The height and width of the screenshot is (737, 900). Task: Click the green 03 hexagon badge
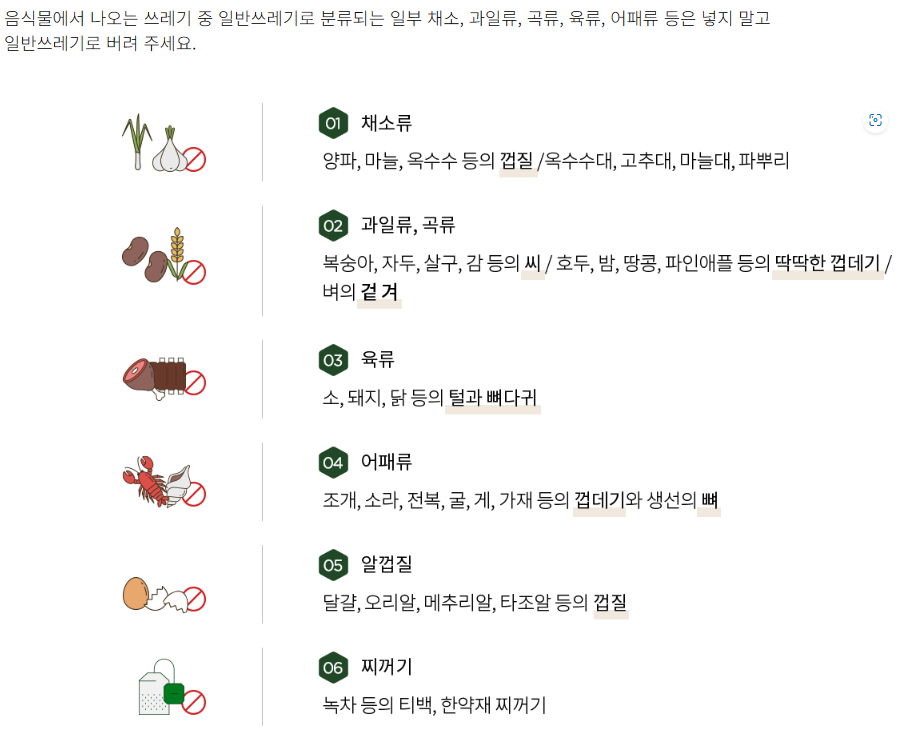(x=333, y=360)
